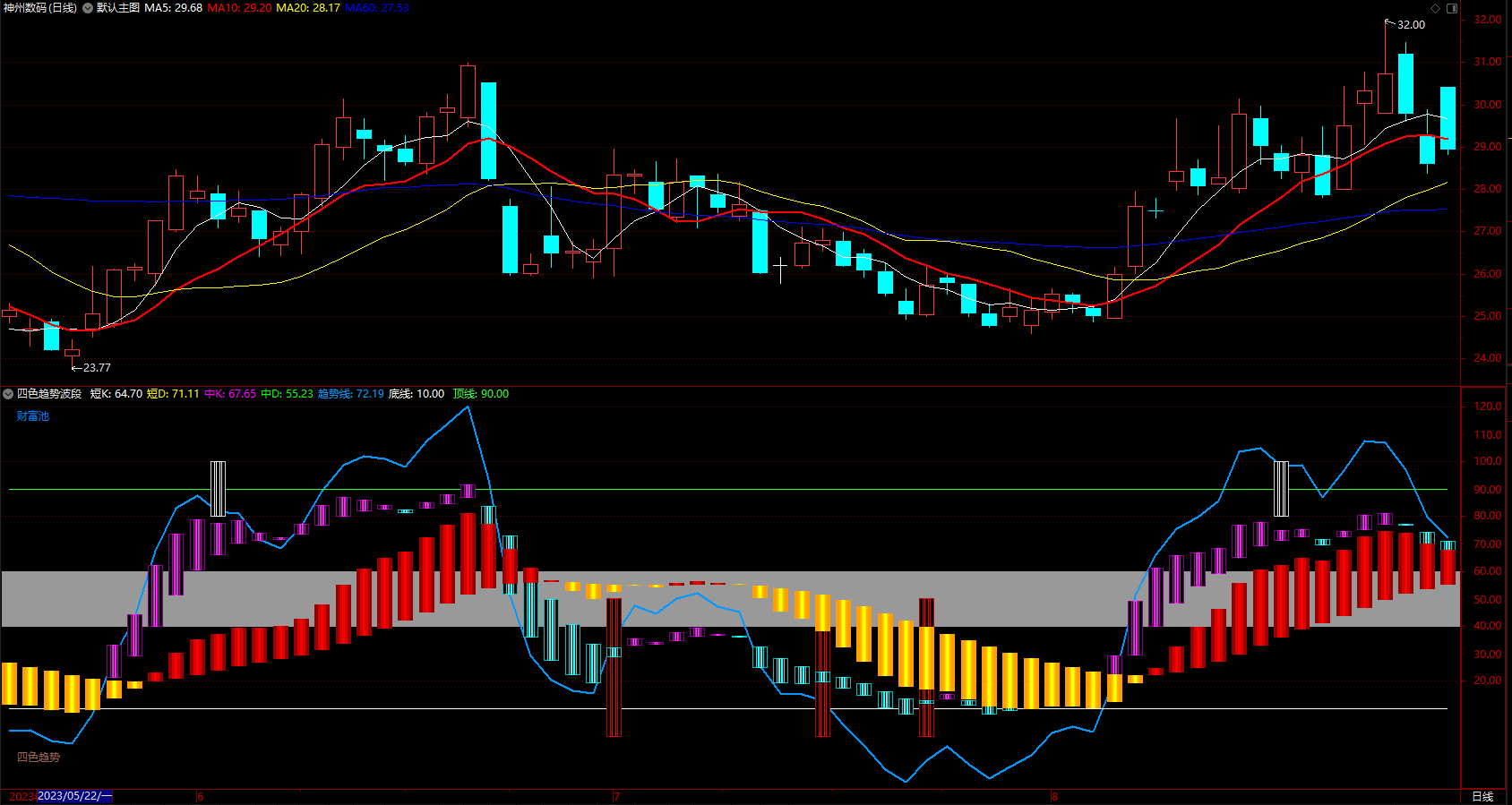The image size is (1512, 805).
Task: Expand the 四色趋势波段 indicator dropdown arrow
Action: point(8,394)
